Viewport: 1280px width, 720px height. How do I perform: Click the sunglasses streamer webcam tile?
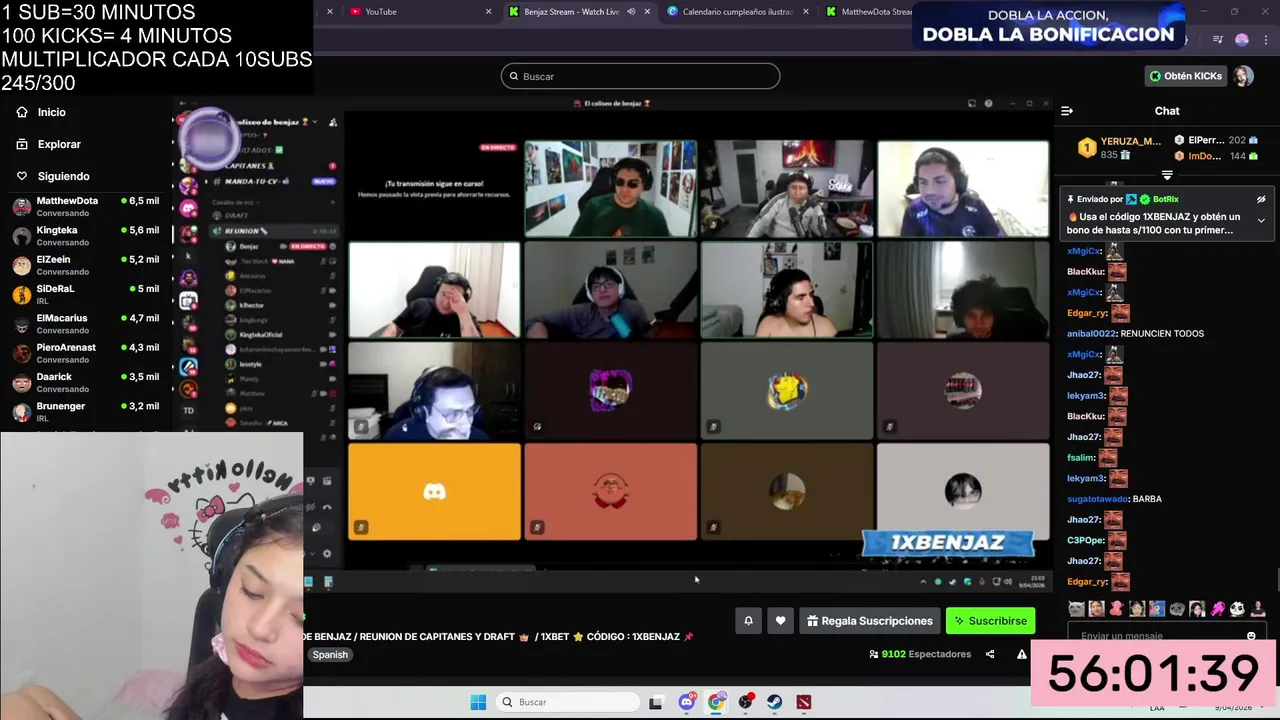pyautogui.click(x=610, y=188)
